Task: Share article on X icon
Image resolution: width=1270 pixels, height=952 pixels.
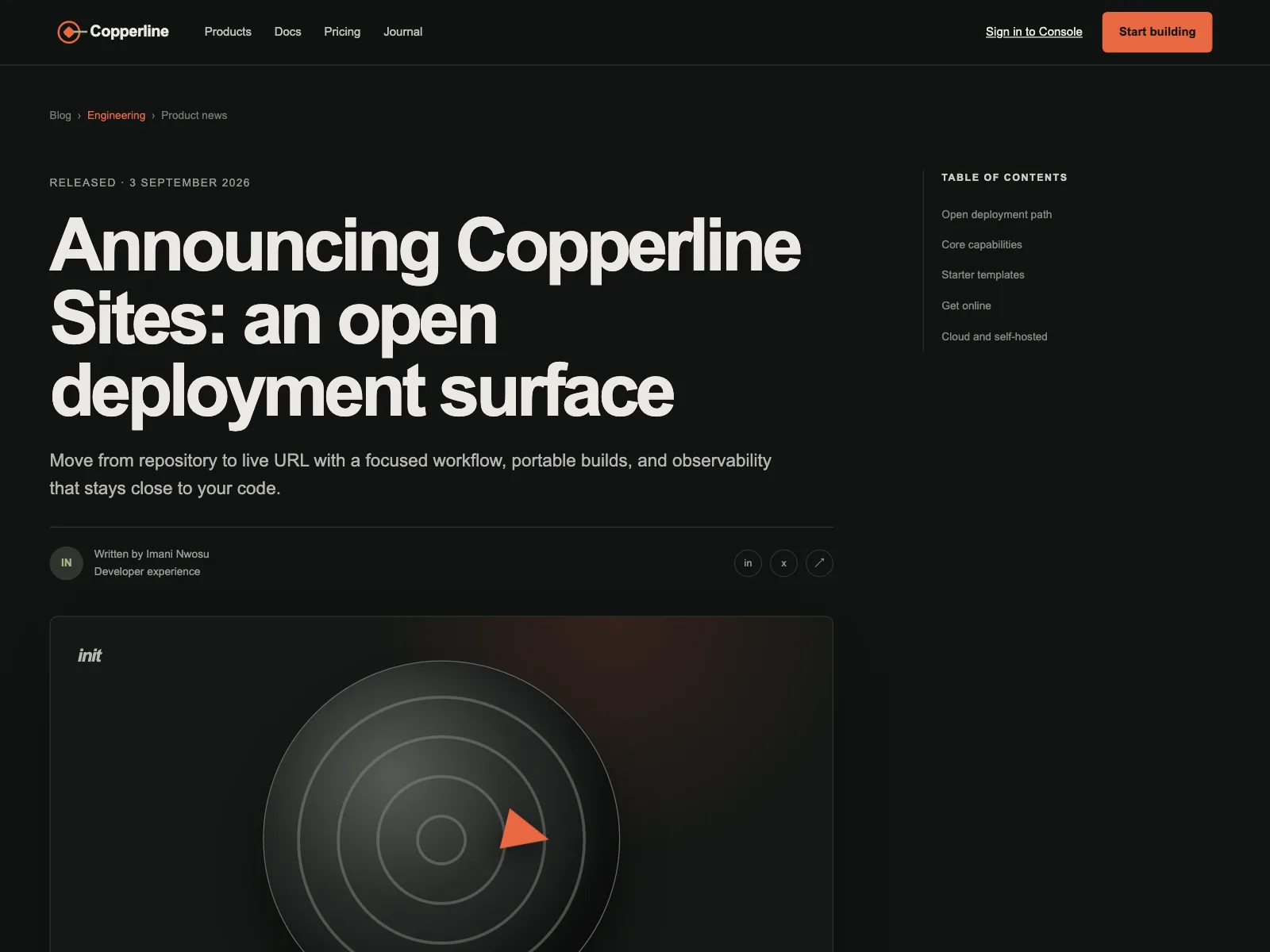Action: 783,563
